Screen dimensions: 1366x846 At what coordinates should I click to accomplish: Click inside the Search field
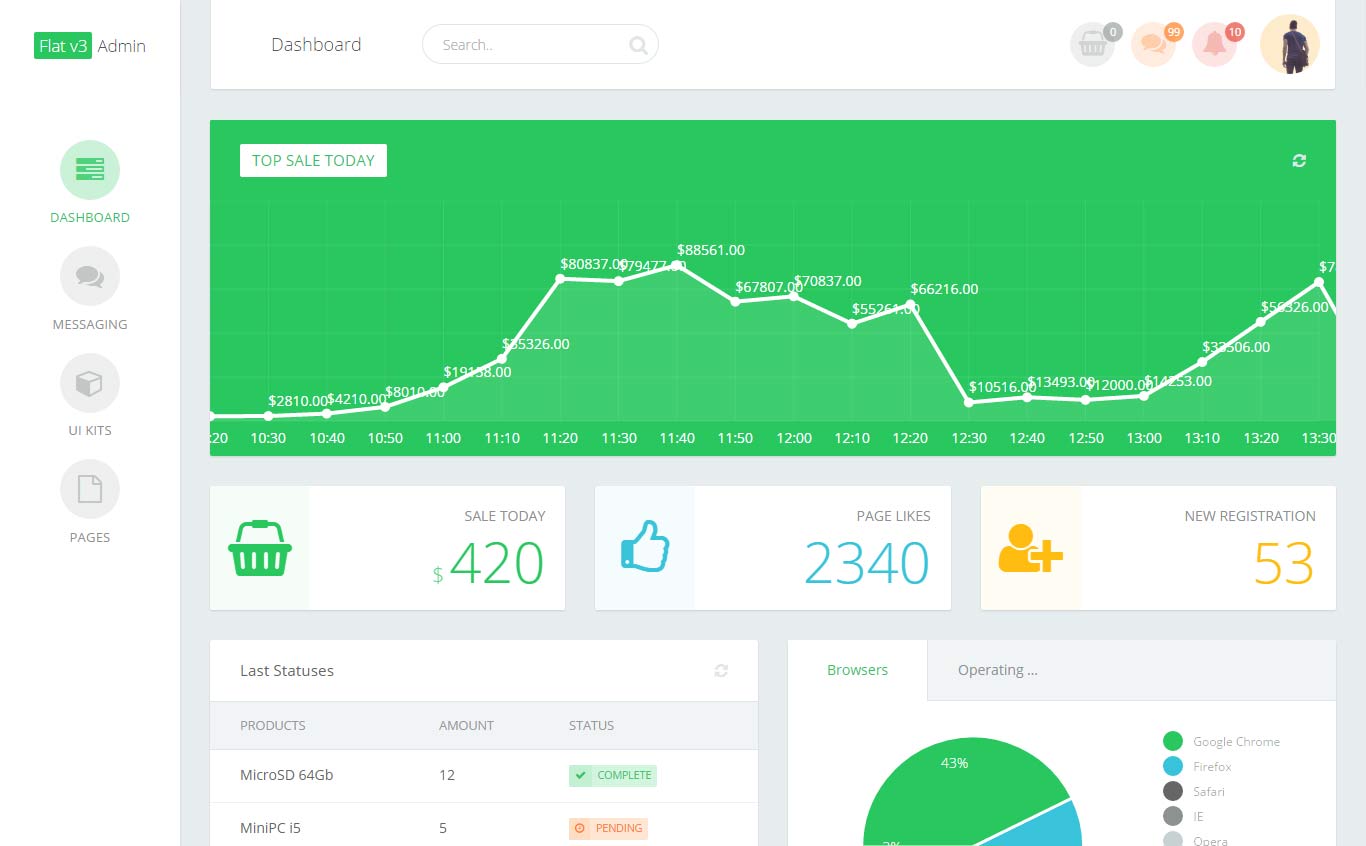[540, 44]
